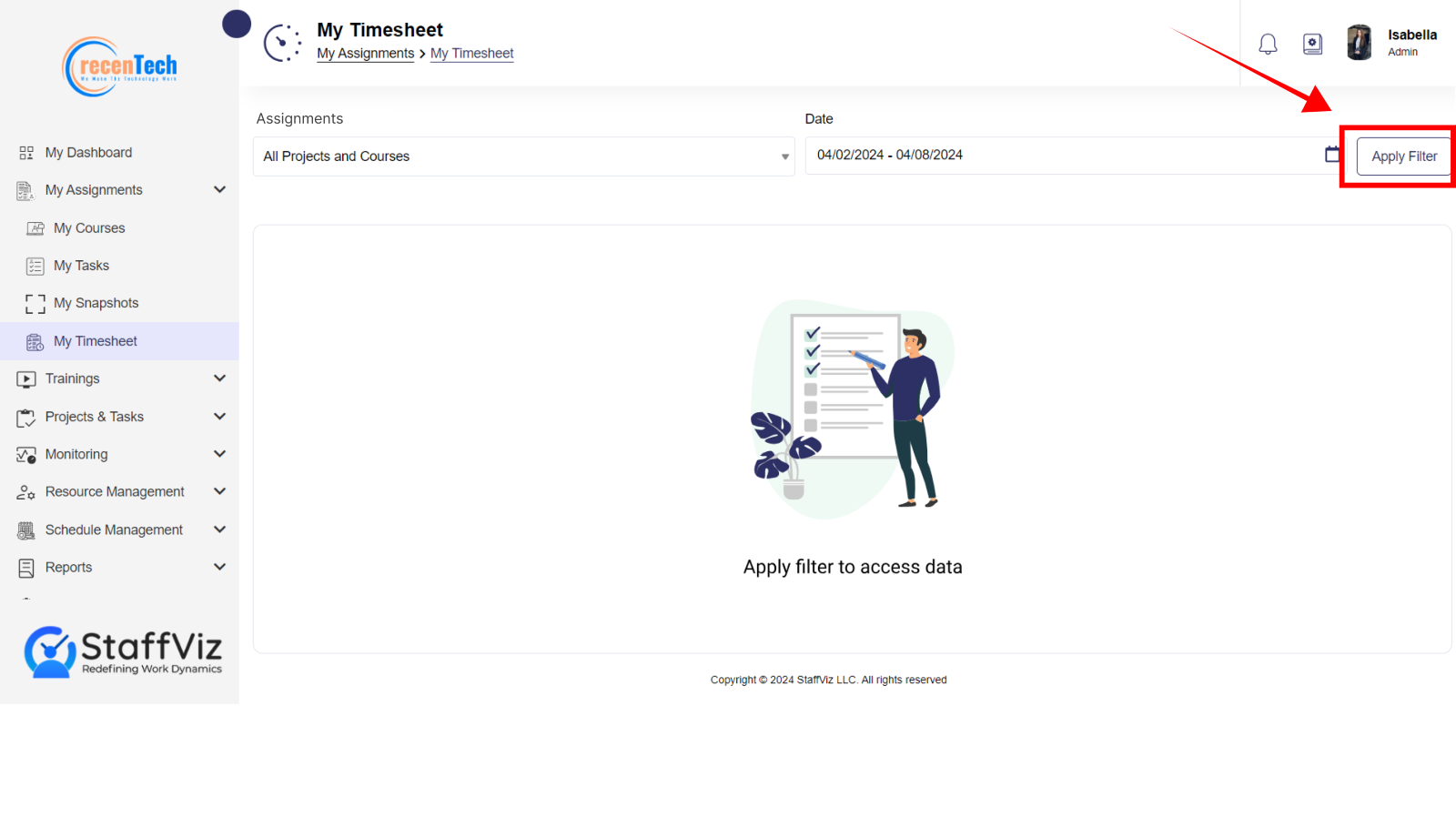
Task: Click the My Assignments breadcrumb link
Action: (x=366, y=54)
